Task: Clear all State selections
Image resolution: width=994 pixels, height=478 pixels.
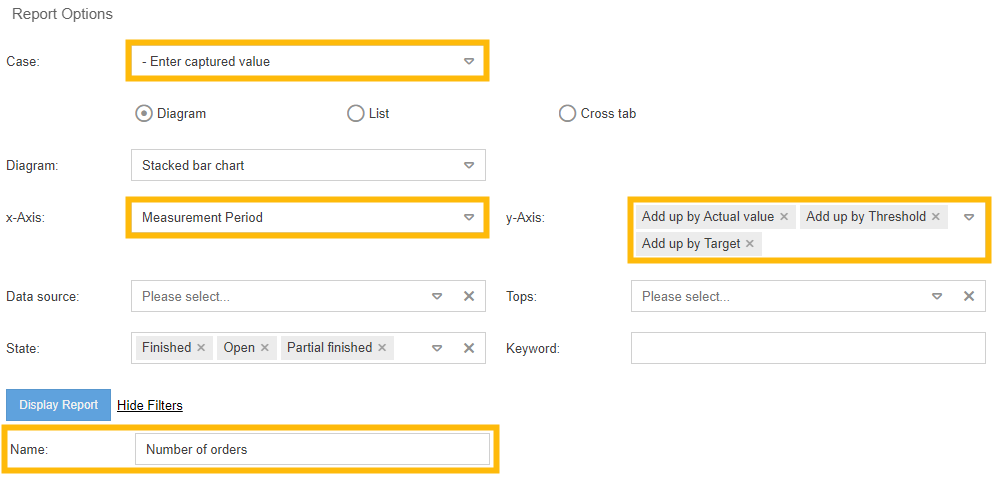Action: [468, 348]
